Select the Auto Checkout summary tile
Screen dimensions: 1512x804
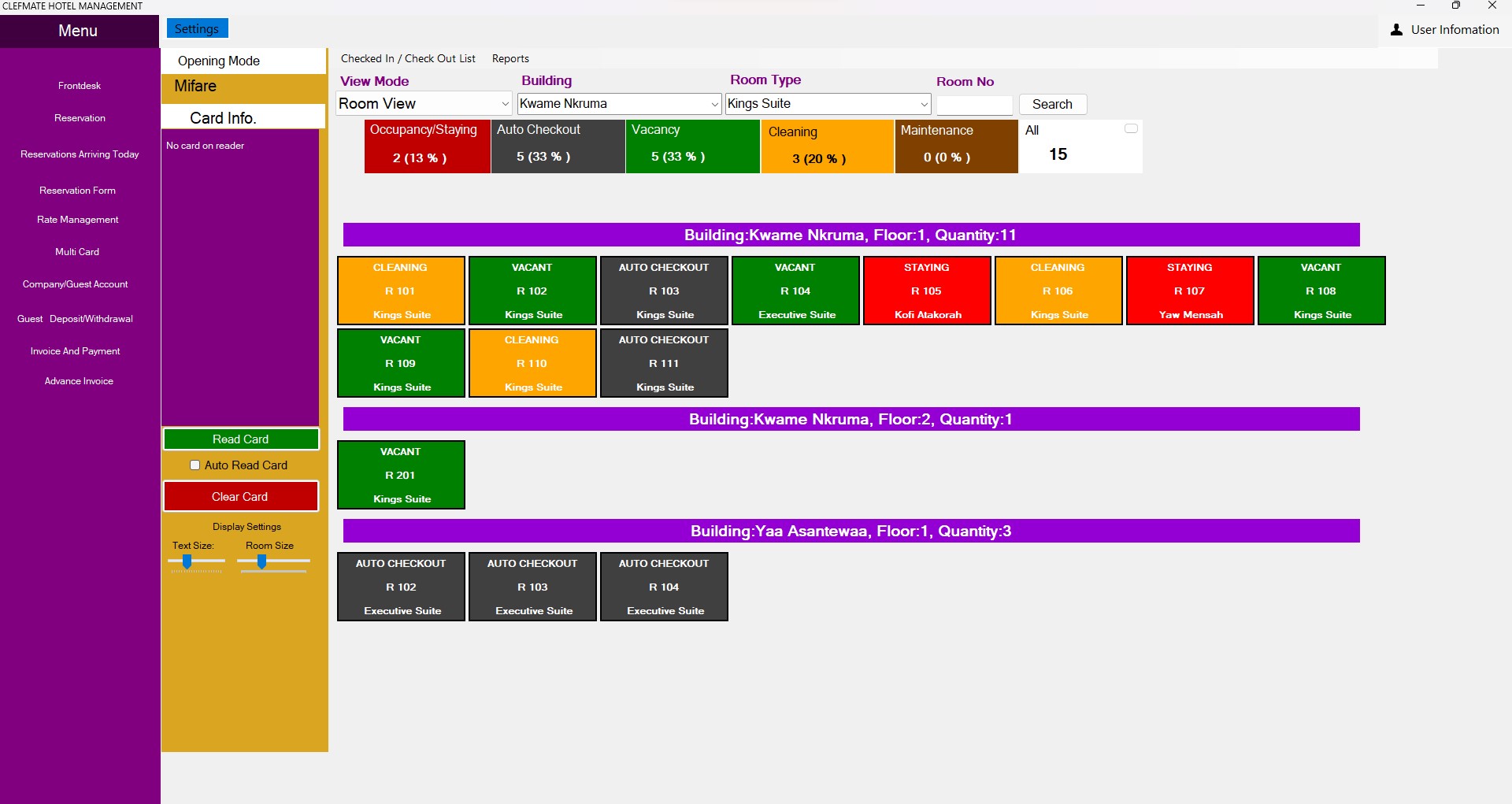coord(558,146)
